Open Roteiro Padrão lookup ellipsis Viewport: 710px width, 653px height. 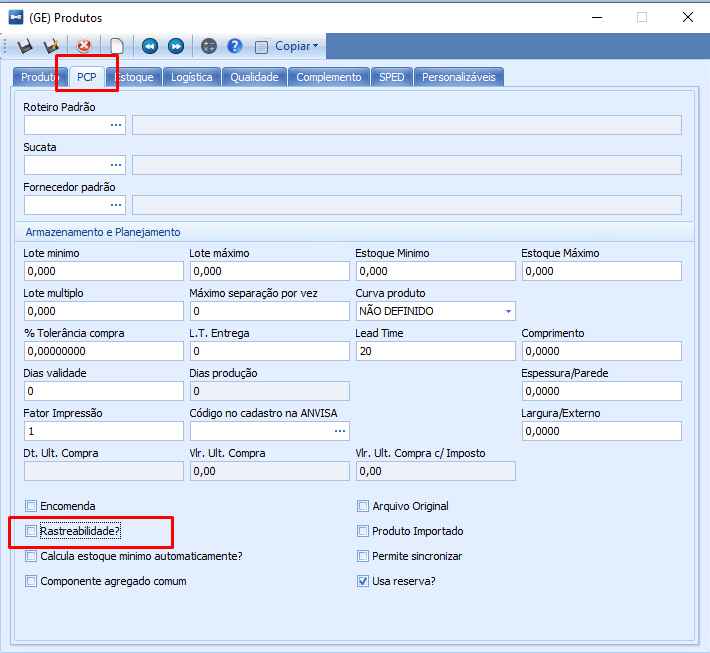pyautogui.click(x=116, y=125)
